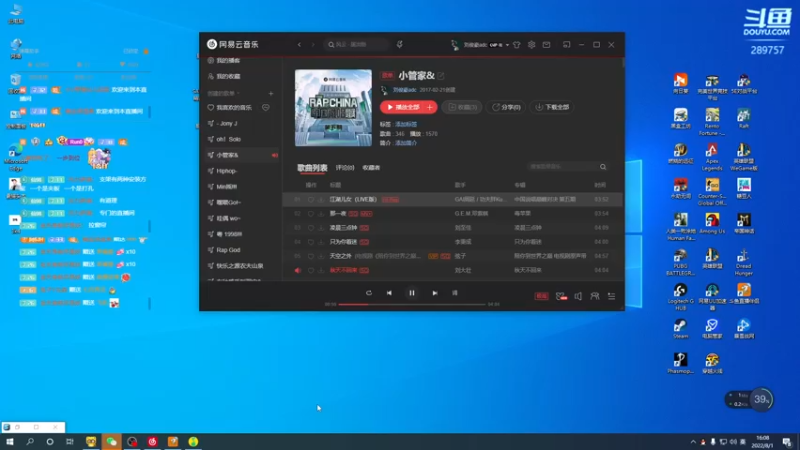Viewport: 800px width, 450px height.
Task: Click the 分享 share button
Action: coord(506,107)
